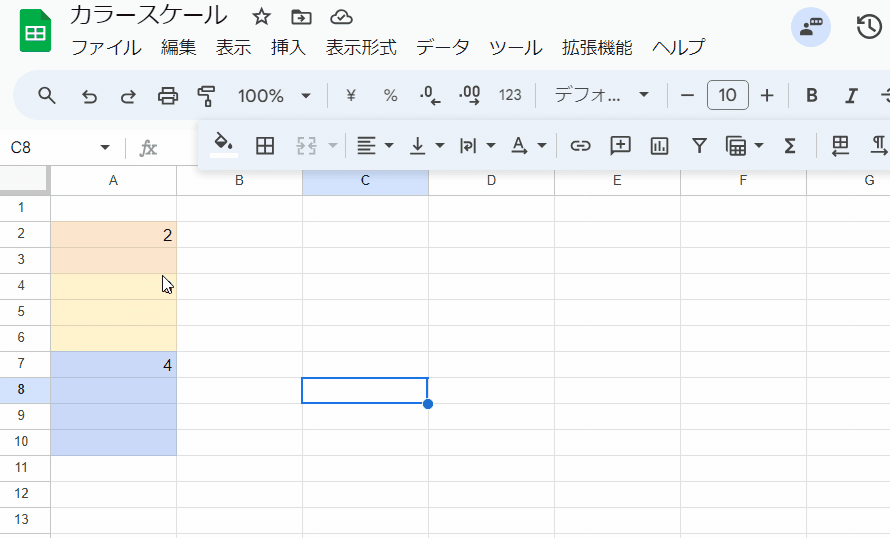Open the ファイル menu

point(106,47)
